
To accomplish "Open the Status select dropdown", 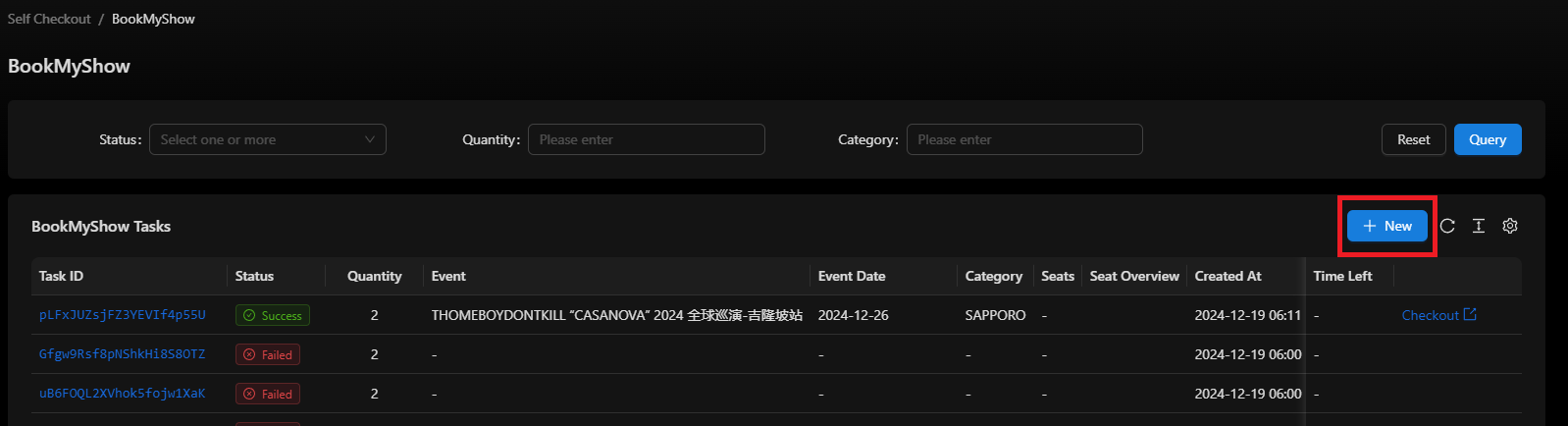I will click(268, 139).
